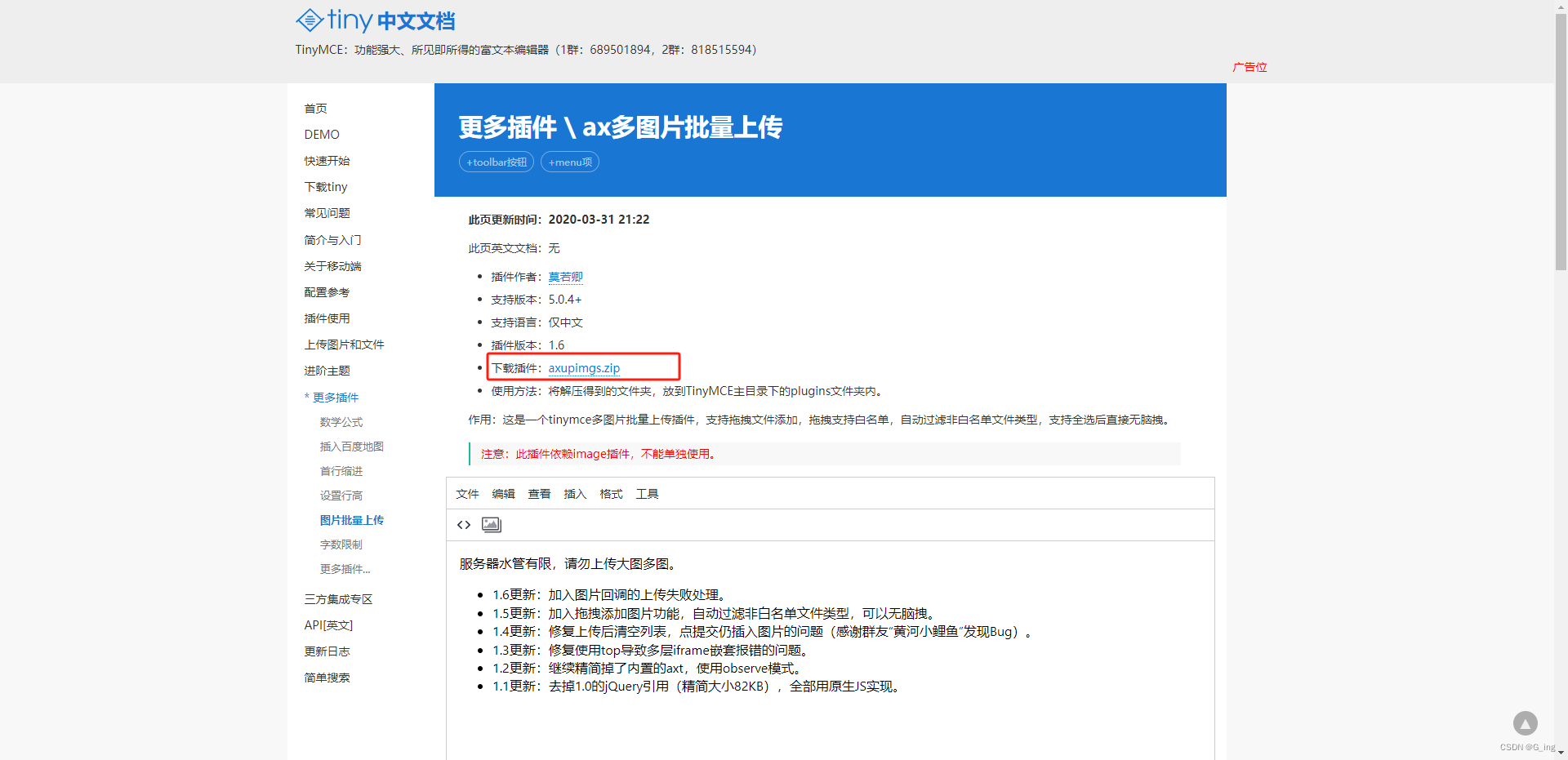The image size is (1568, 760).
Task: Open 简介与入门 in sidebar
Action: pos(332,240)
